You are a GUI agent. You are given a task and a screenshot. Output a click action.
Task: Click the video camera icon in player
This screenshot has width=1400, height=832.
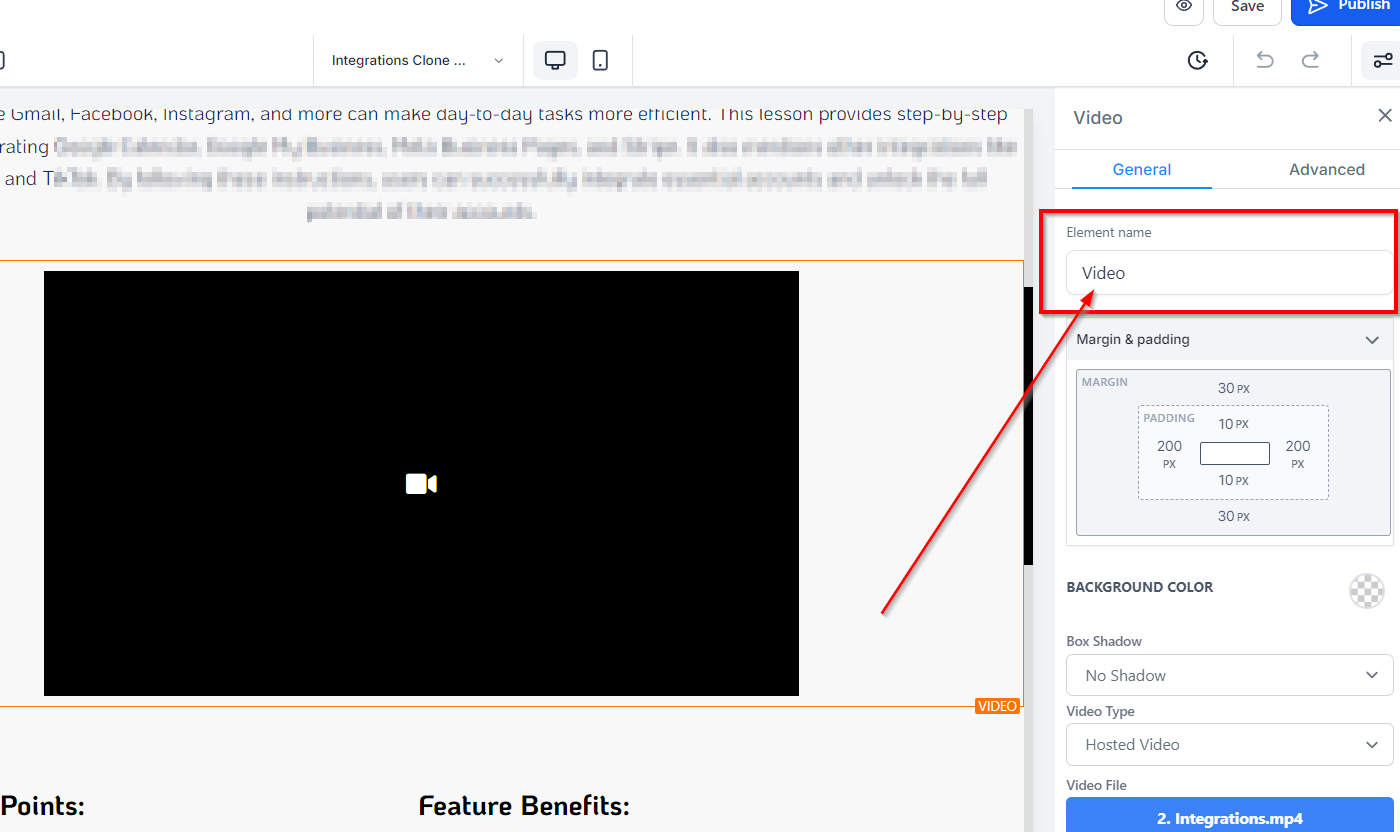[x=421, y=484]
